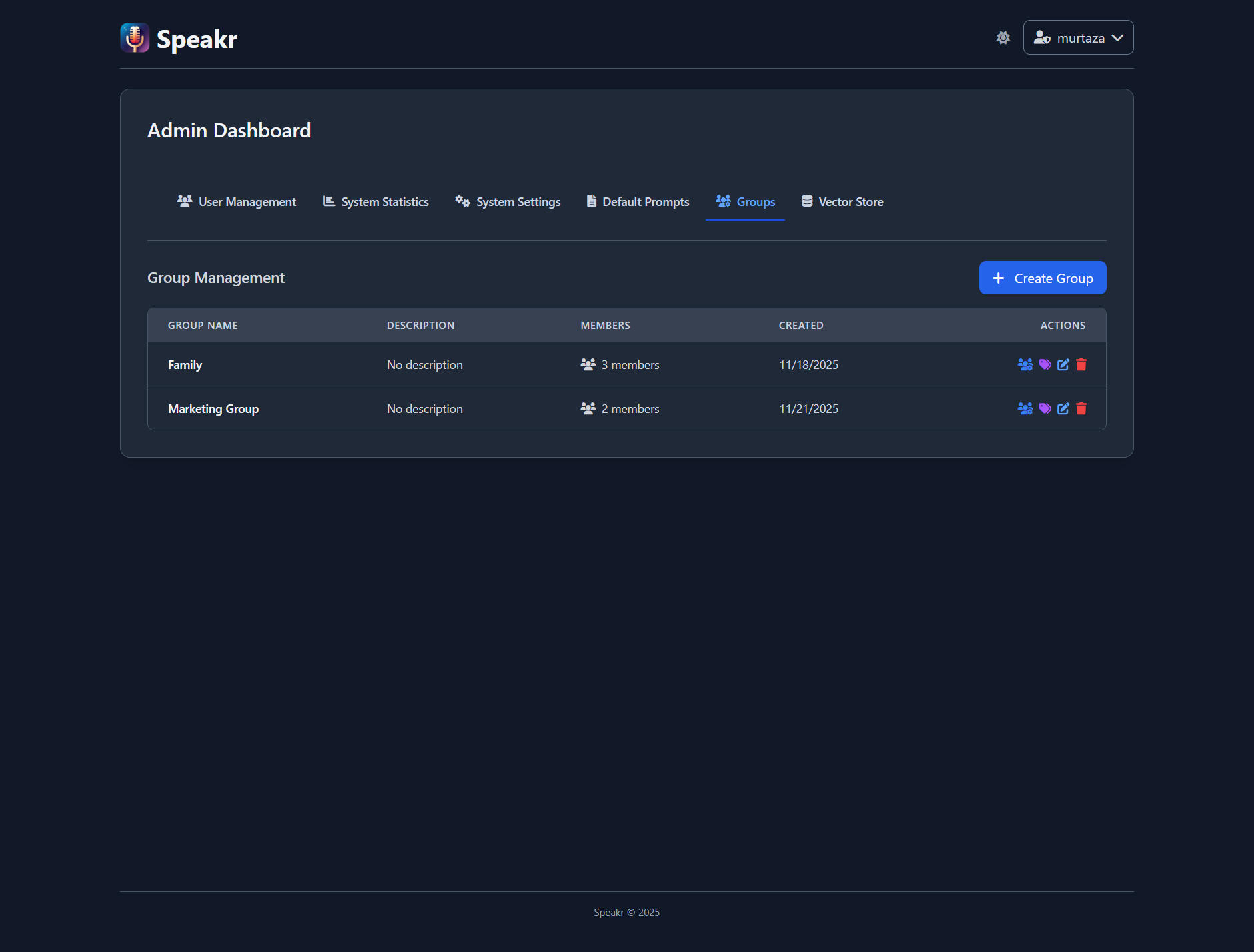
Task: Edit the Marketing Group entry
Action: coord(1063,408)
